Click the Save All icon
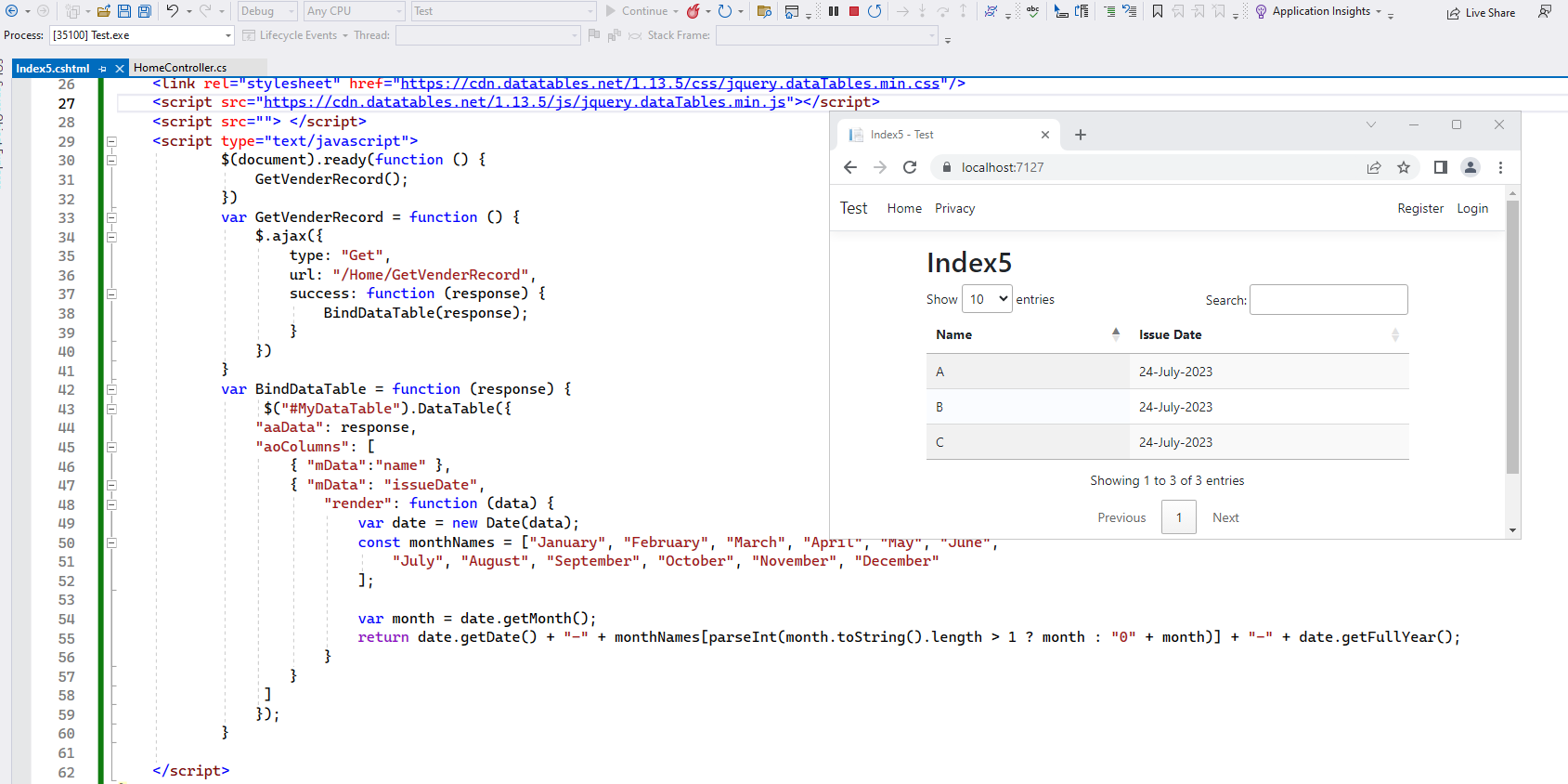This screenshot has height=784, width=1568. pyautogui.click(x=145, y=11)
